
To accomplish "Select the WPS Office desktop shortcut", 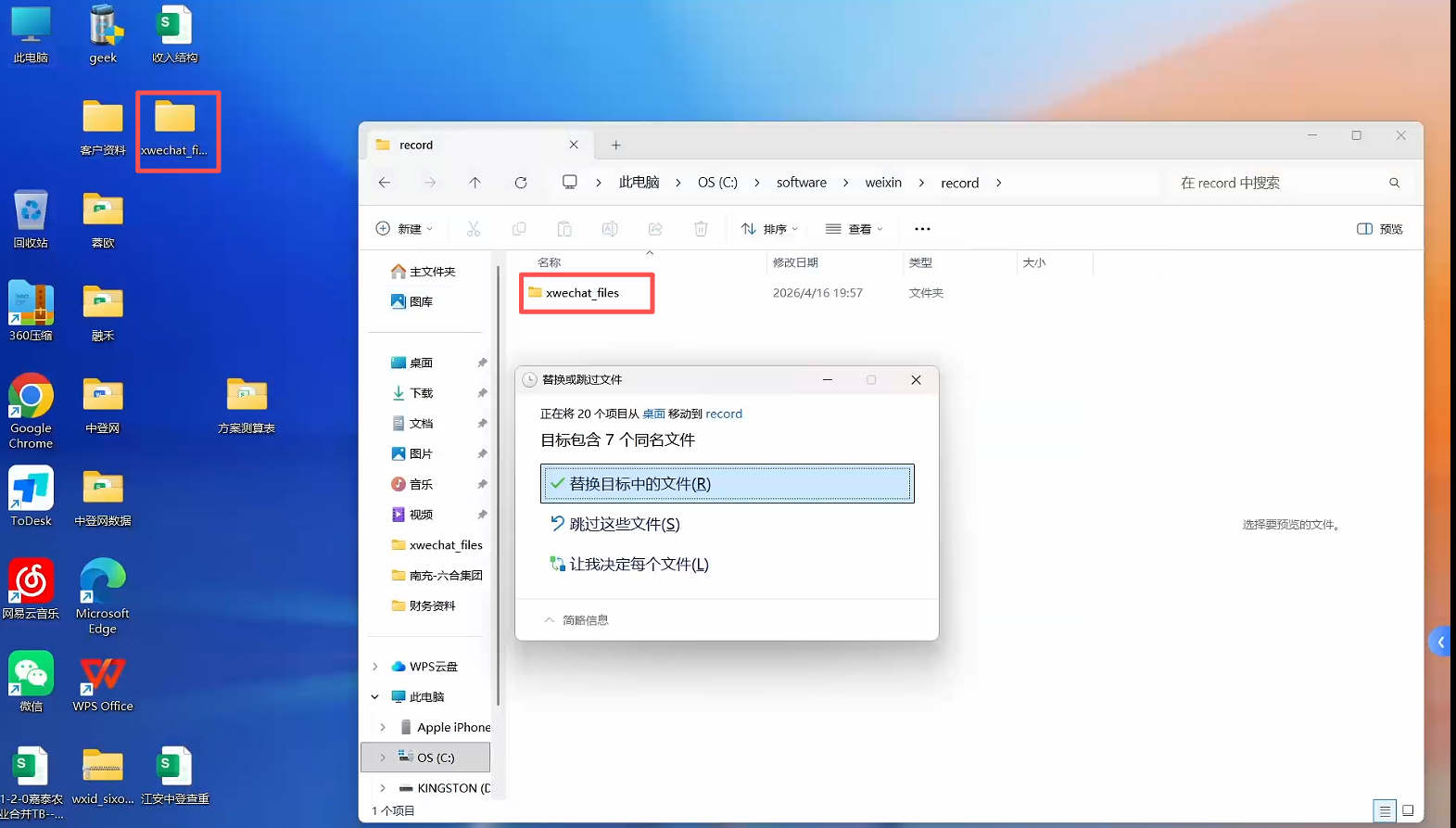I will coord(103,682).
